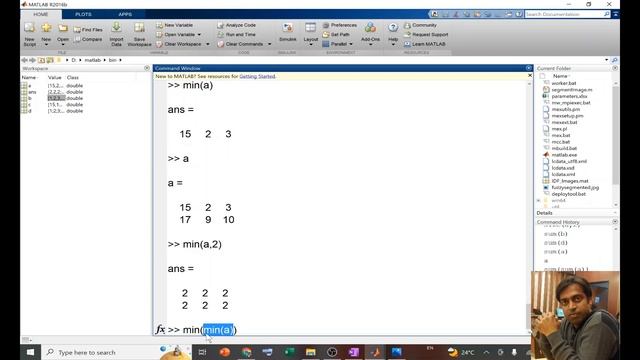Open the Workspace panel actions menu
The height and width of the screenshot is (360, 640).
tap(147, 68)
